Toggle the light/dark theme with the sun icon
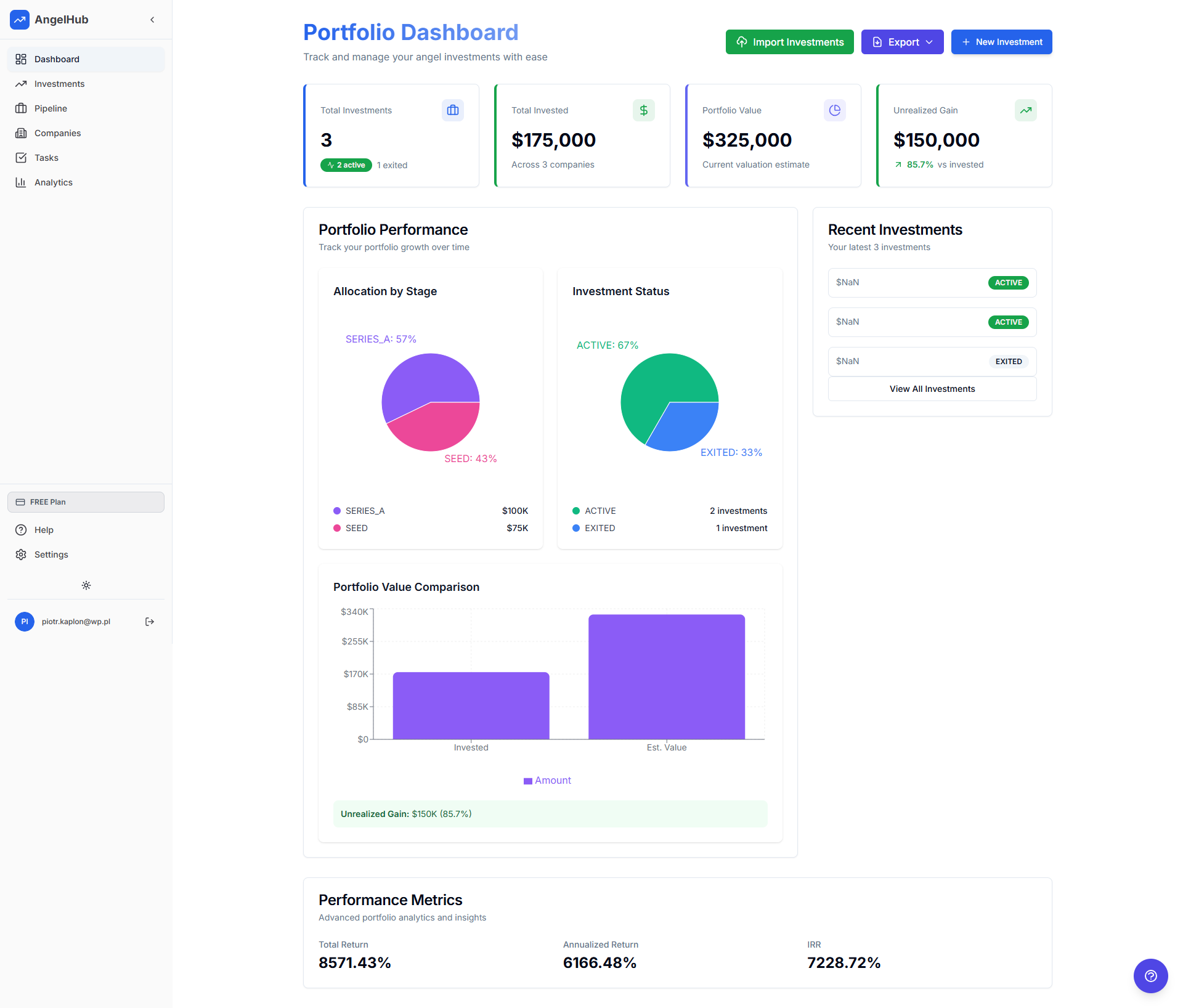Image resolution: width=1183 pixels, height=1008 pixels. click(x=86, y=585)
